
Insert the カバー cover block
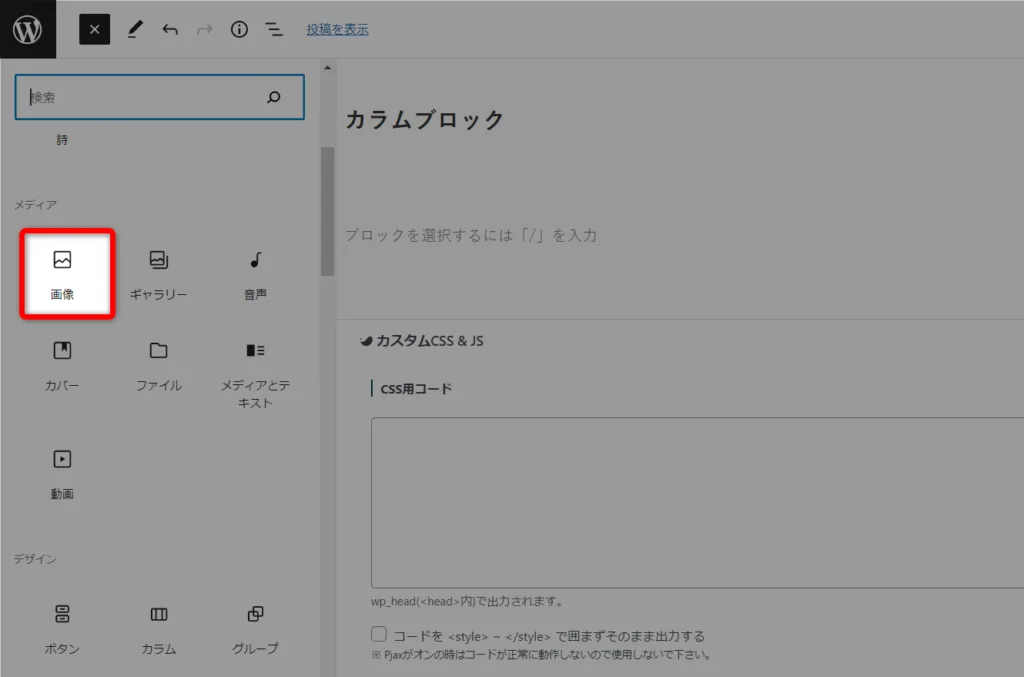coord(62,365)
